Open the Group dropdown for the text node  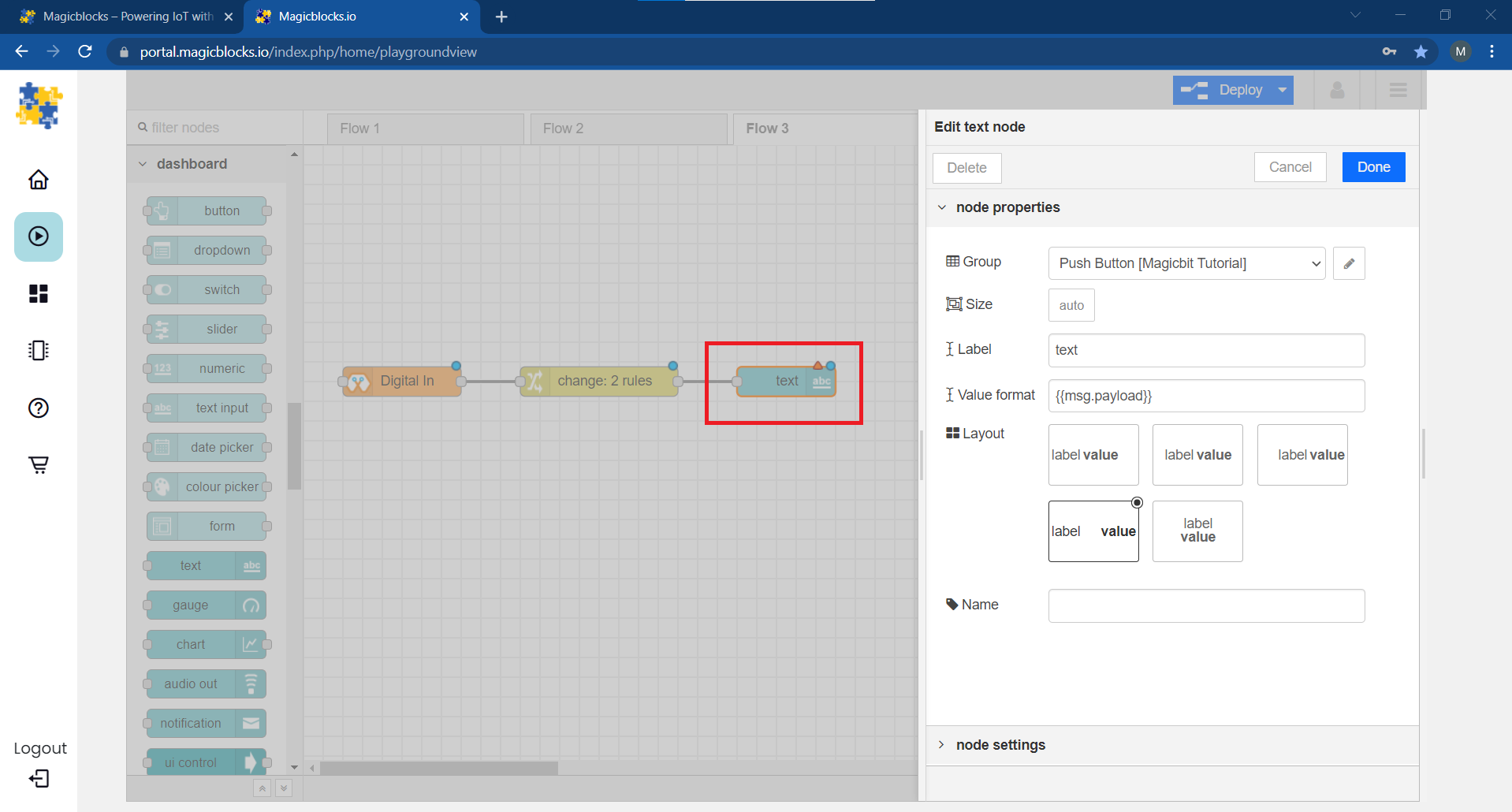(1186, 263)
